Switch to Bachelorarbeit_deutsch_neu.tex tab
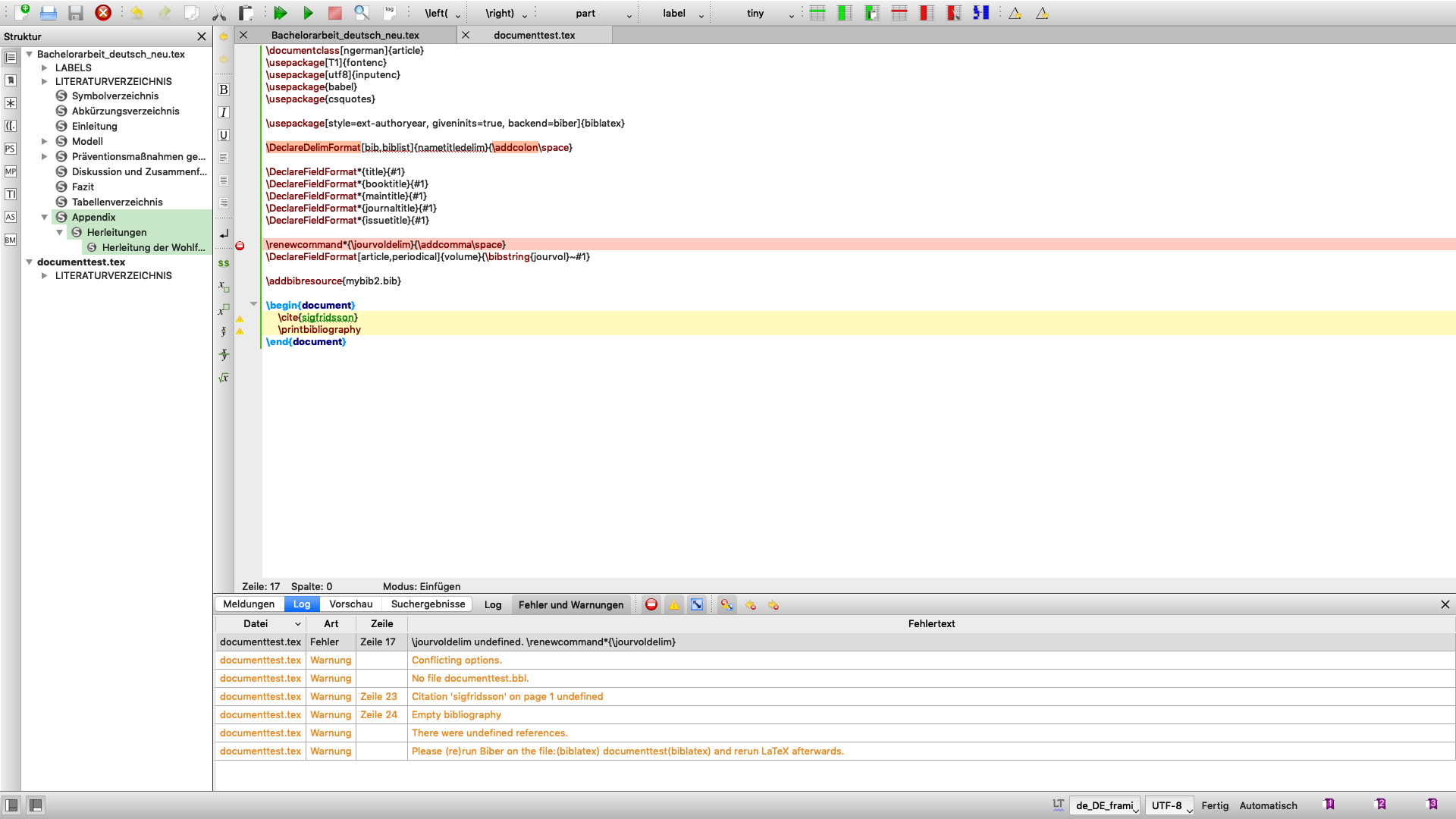The height and width of the screenshot is (819, 1456). point(345,35)
